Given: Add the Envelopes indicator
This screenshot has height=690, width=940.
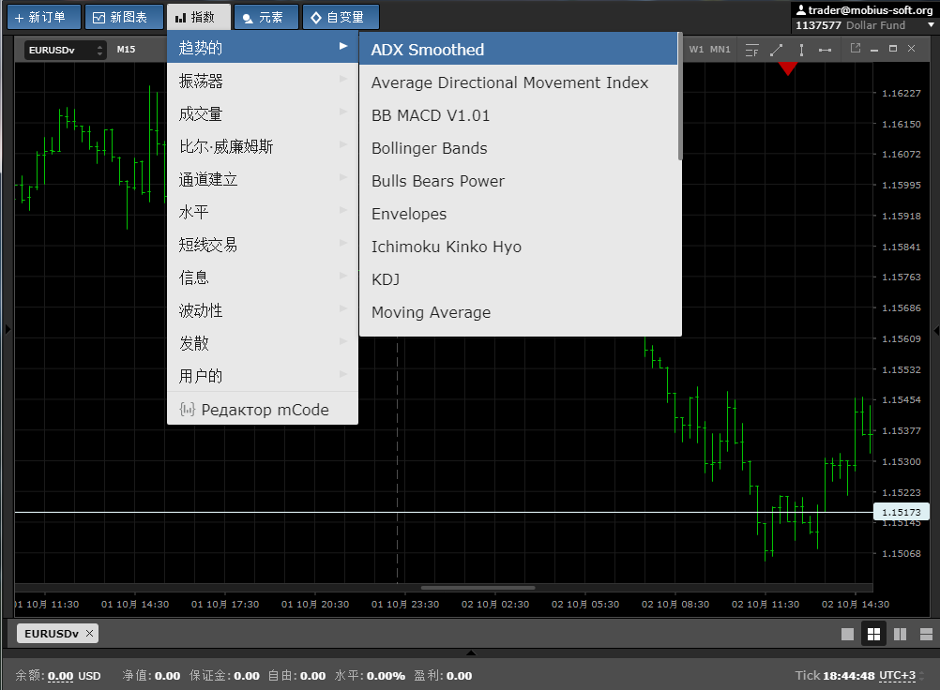Looking at the screenshot, I should [518, 213].
